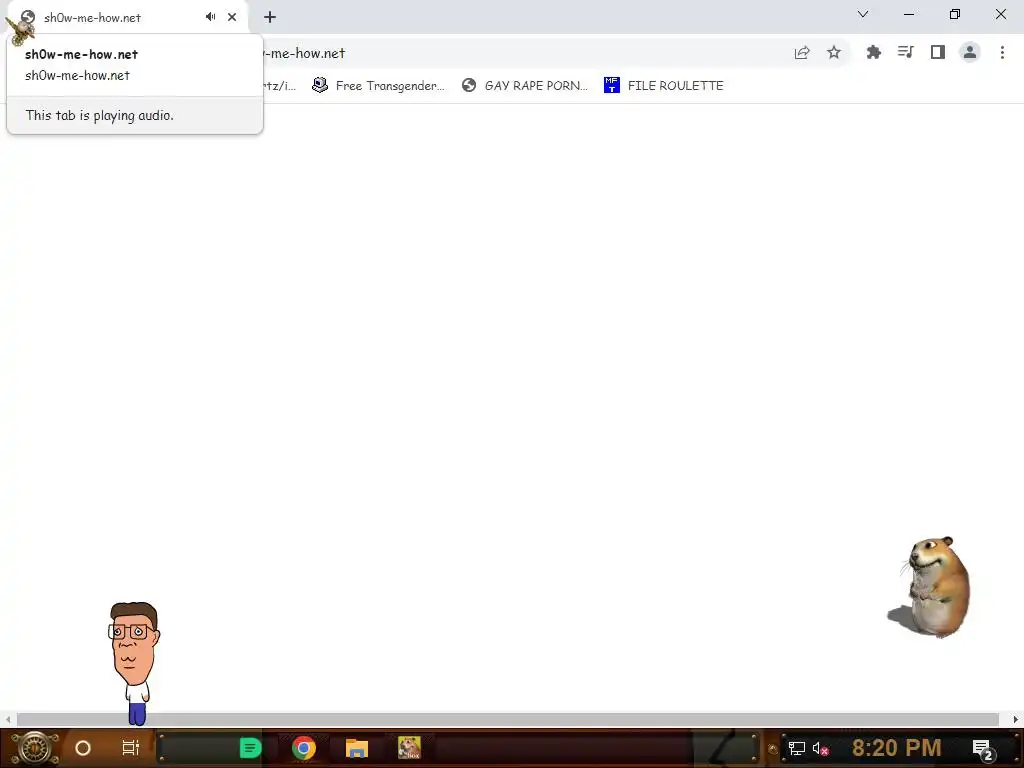Switch to Chrome on the taskbar
The height and width of the screenshot is (768, 1024).
click(x=304, y=748)
